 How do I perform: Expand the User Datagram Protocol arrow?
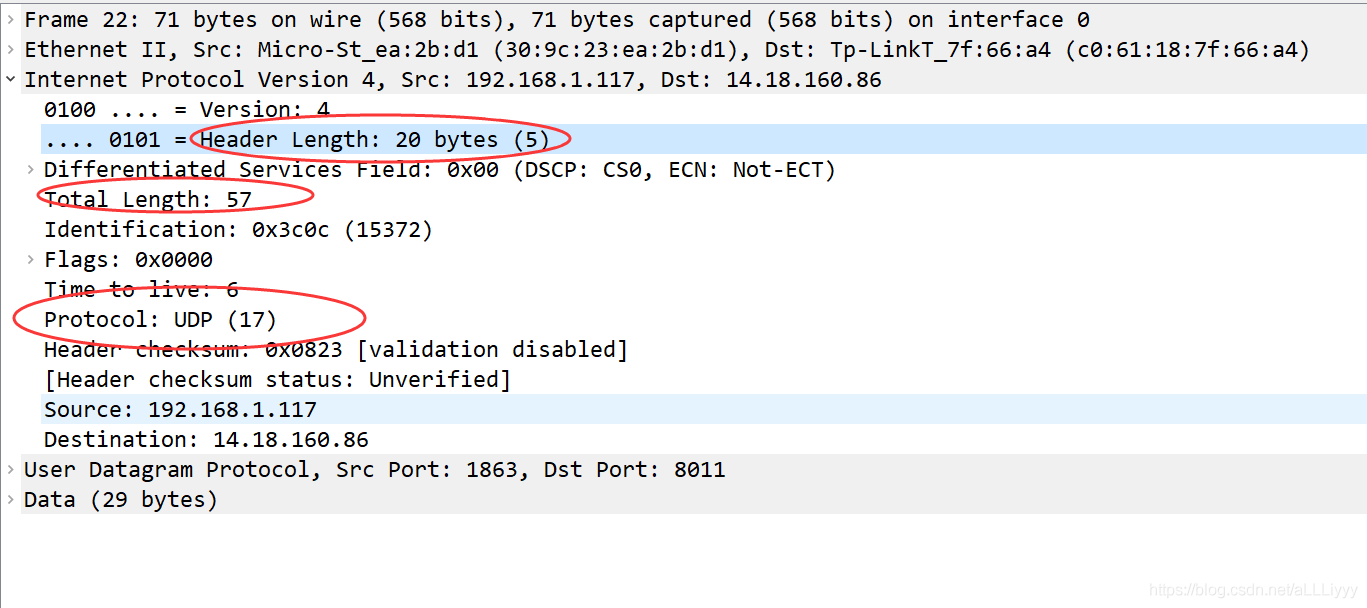[x=10, y=470]
